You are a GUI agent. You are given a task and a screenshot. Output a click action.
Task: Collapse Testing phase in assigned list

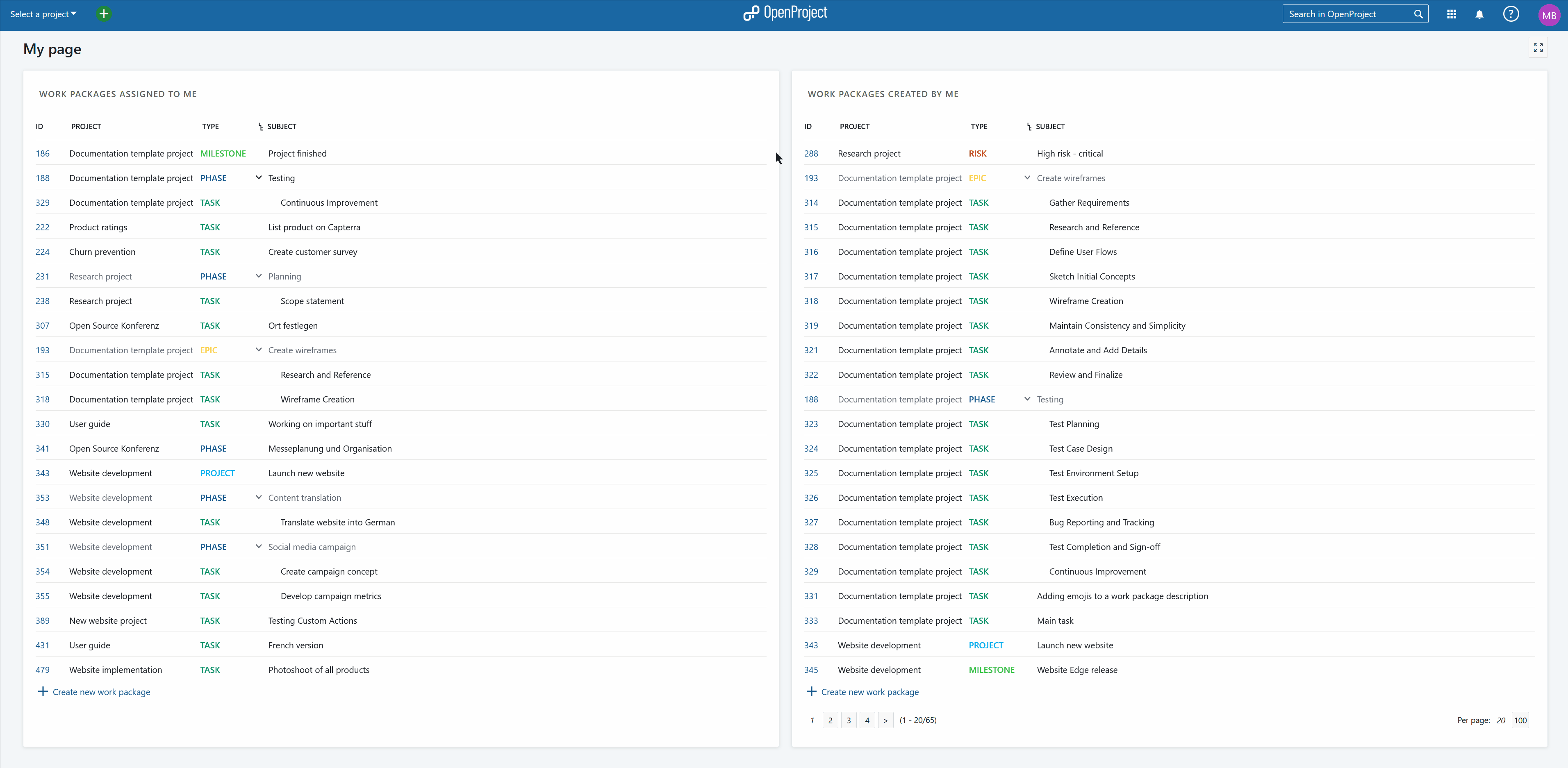[x=259, y=178]
